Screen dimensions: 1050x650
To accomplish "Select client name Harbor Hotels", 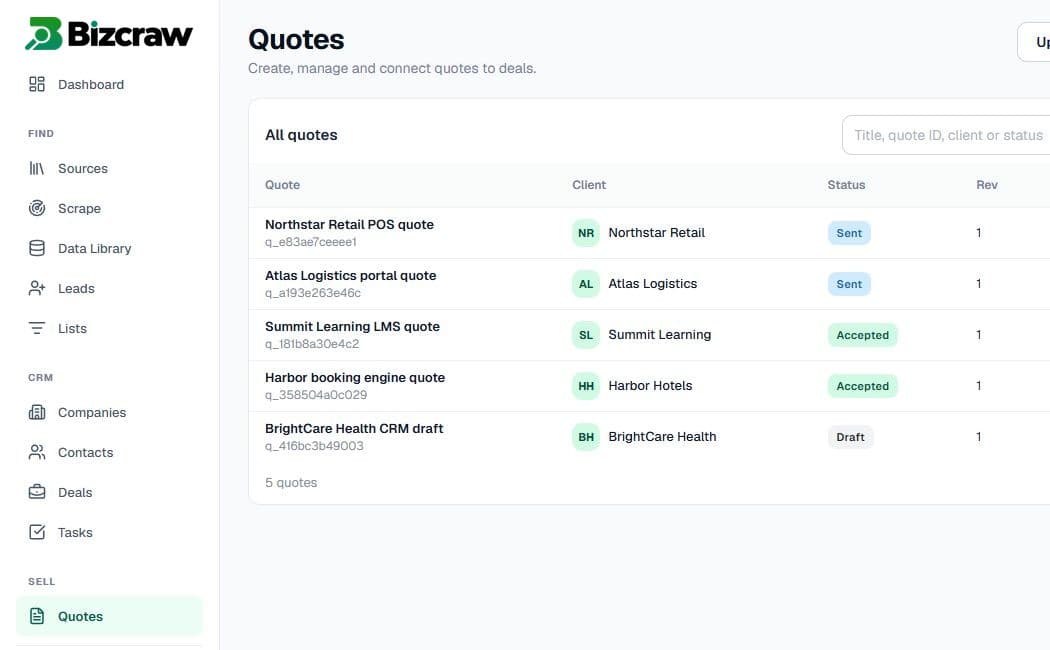I will [650, 386].
